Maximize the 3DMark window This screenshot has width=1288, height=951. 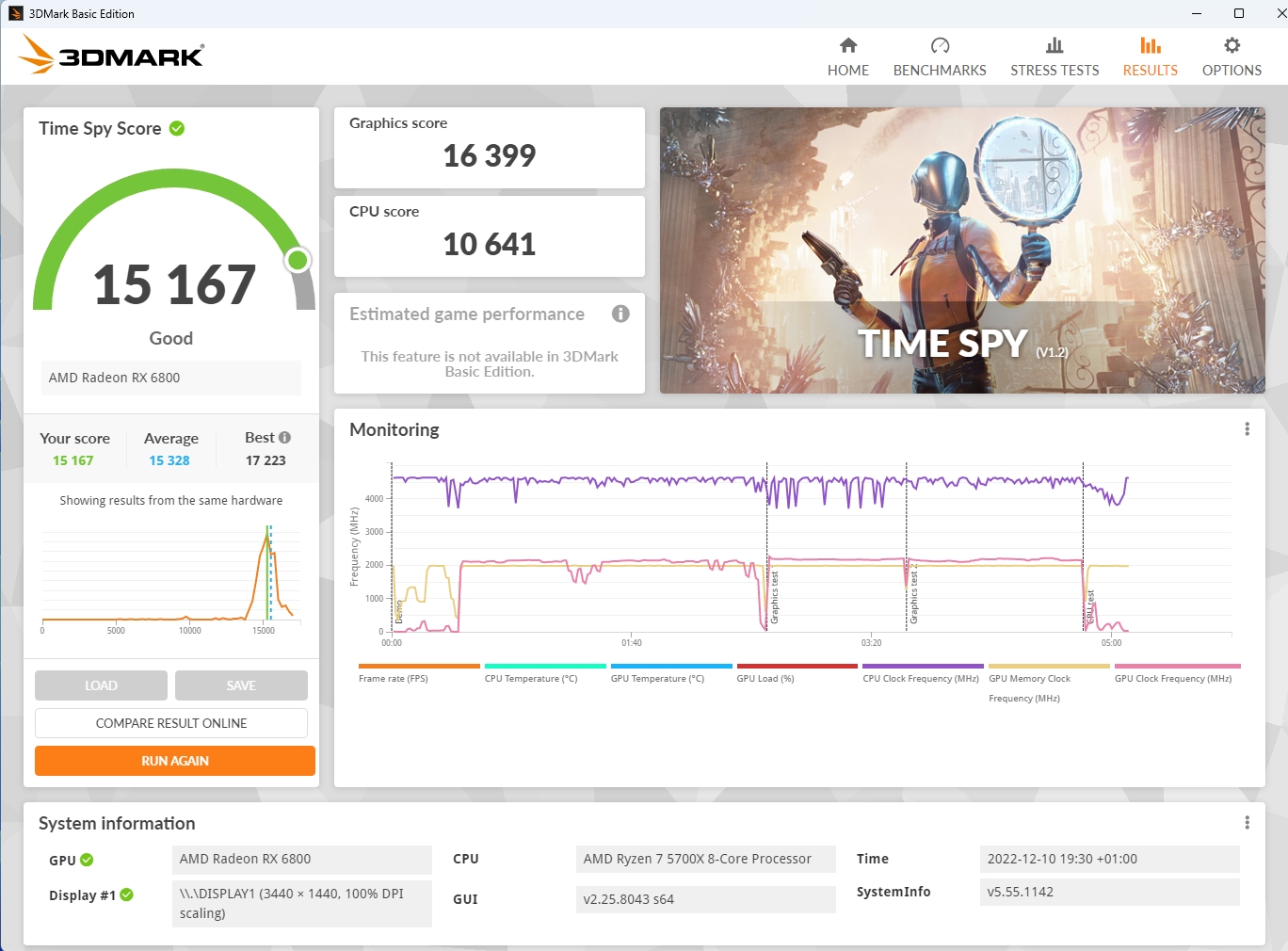(x=1239, y=13)
